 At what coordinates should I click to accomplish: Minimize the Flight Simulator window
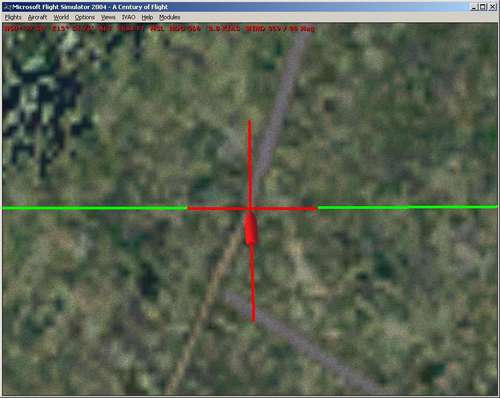[474, 7]
